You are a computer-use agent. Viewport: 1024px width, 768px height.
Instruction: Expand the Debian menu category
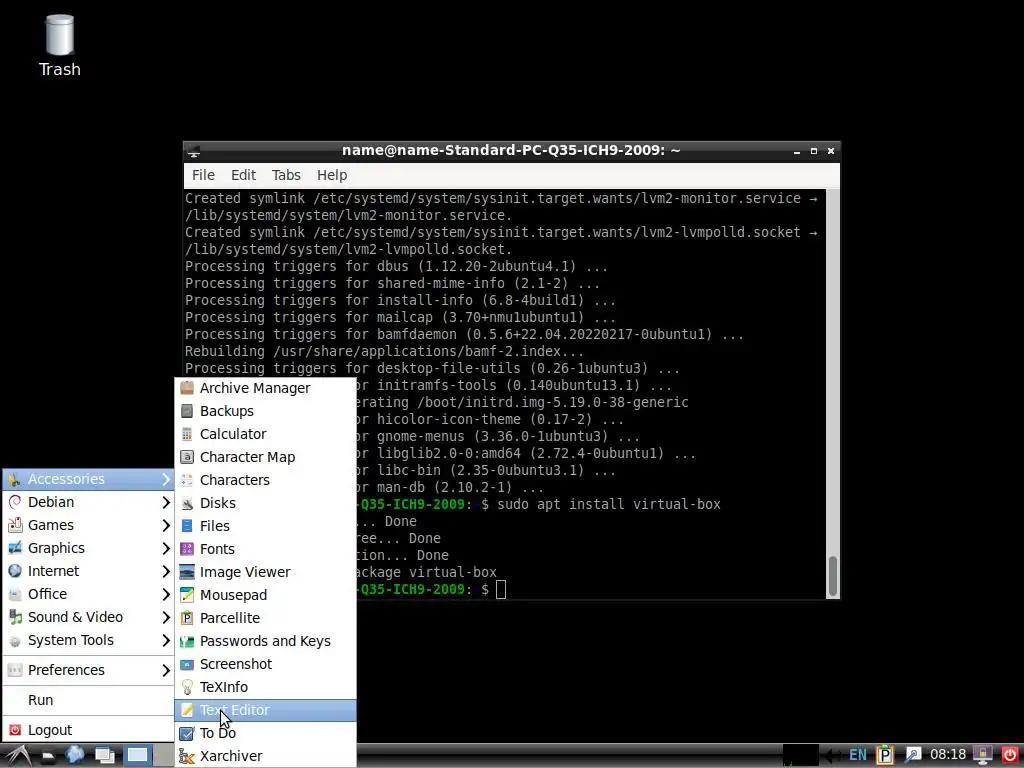coord(88,502)
